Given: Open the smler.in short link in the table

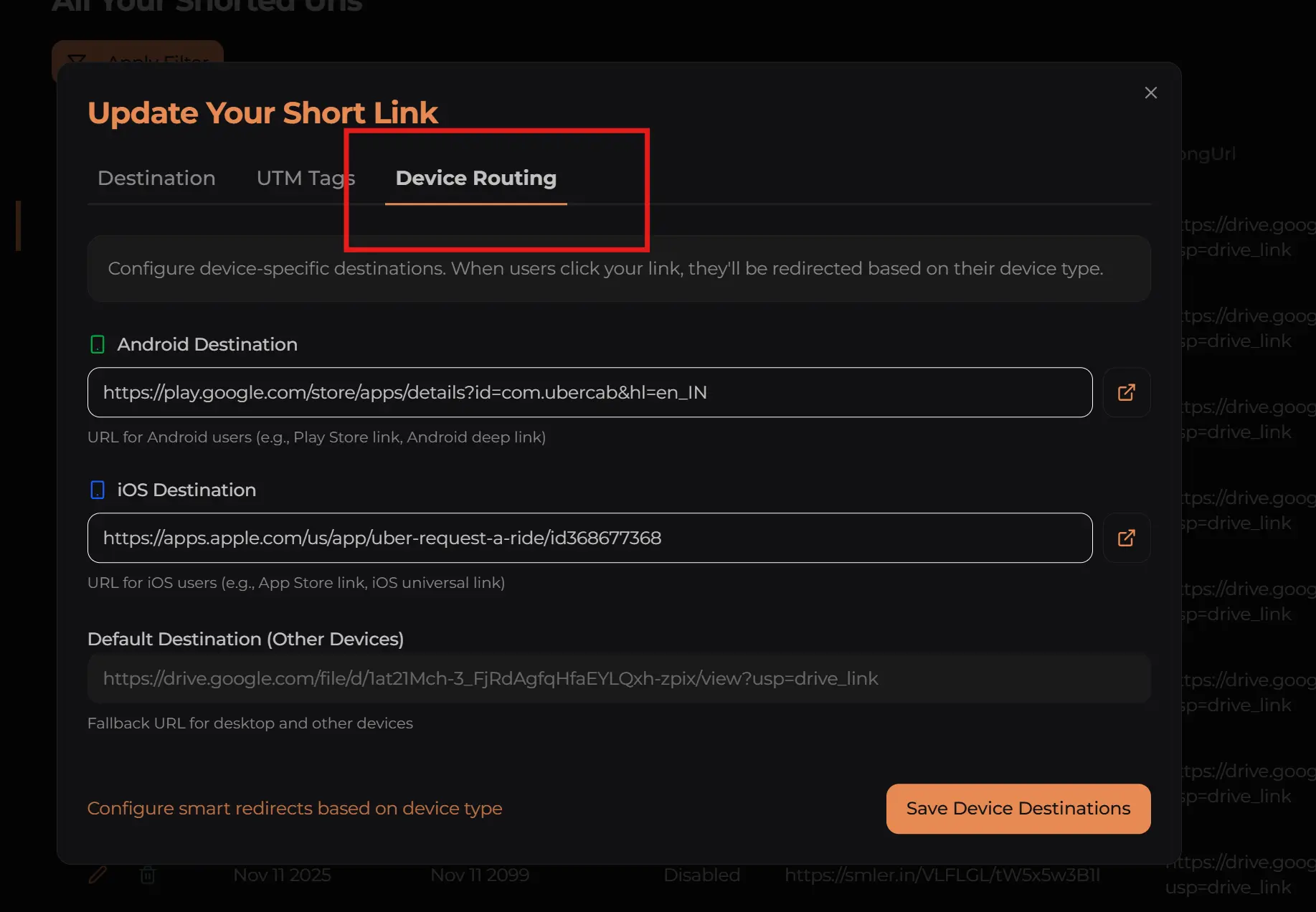Looking at the screenshot, I should click(x=942, y=875).
